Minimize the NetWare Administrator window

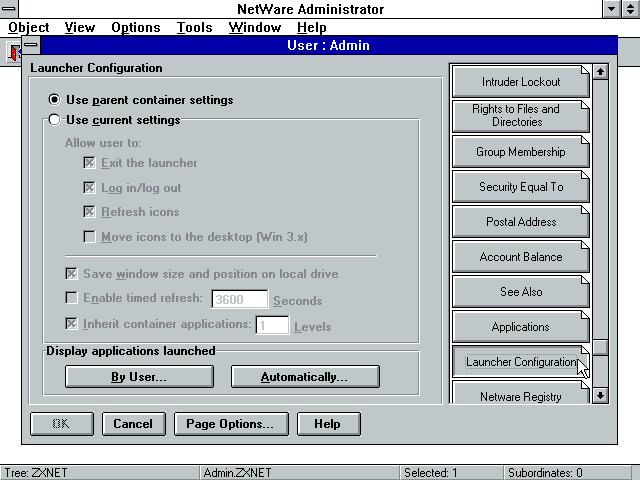tap(612, 9)
